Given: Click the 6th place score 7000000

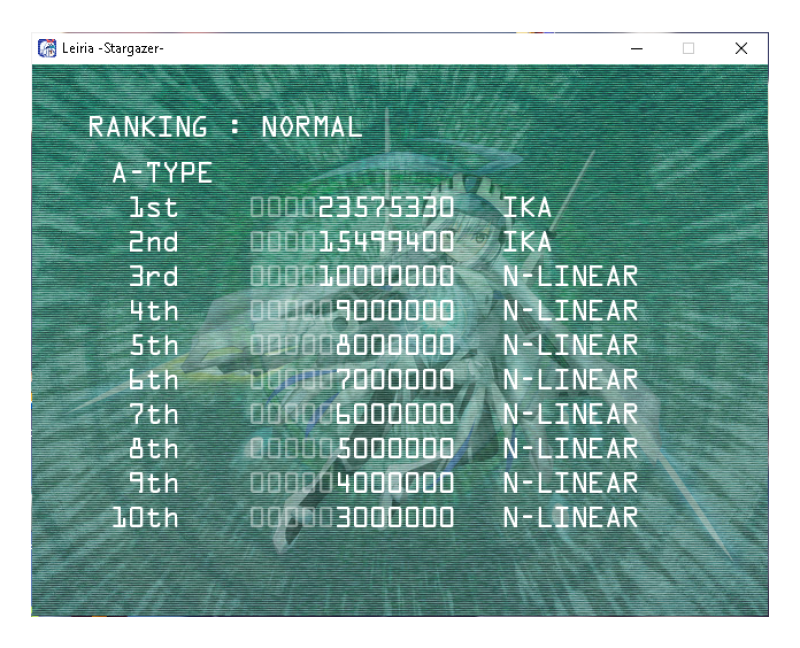Looking at the screenshot, I should (x=395, y=380).
